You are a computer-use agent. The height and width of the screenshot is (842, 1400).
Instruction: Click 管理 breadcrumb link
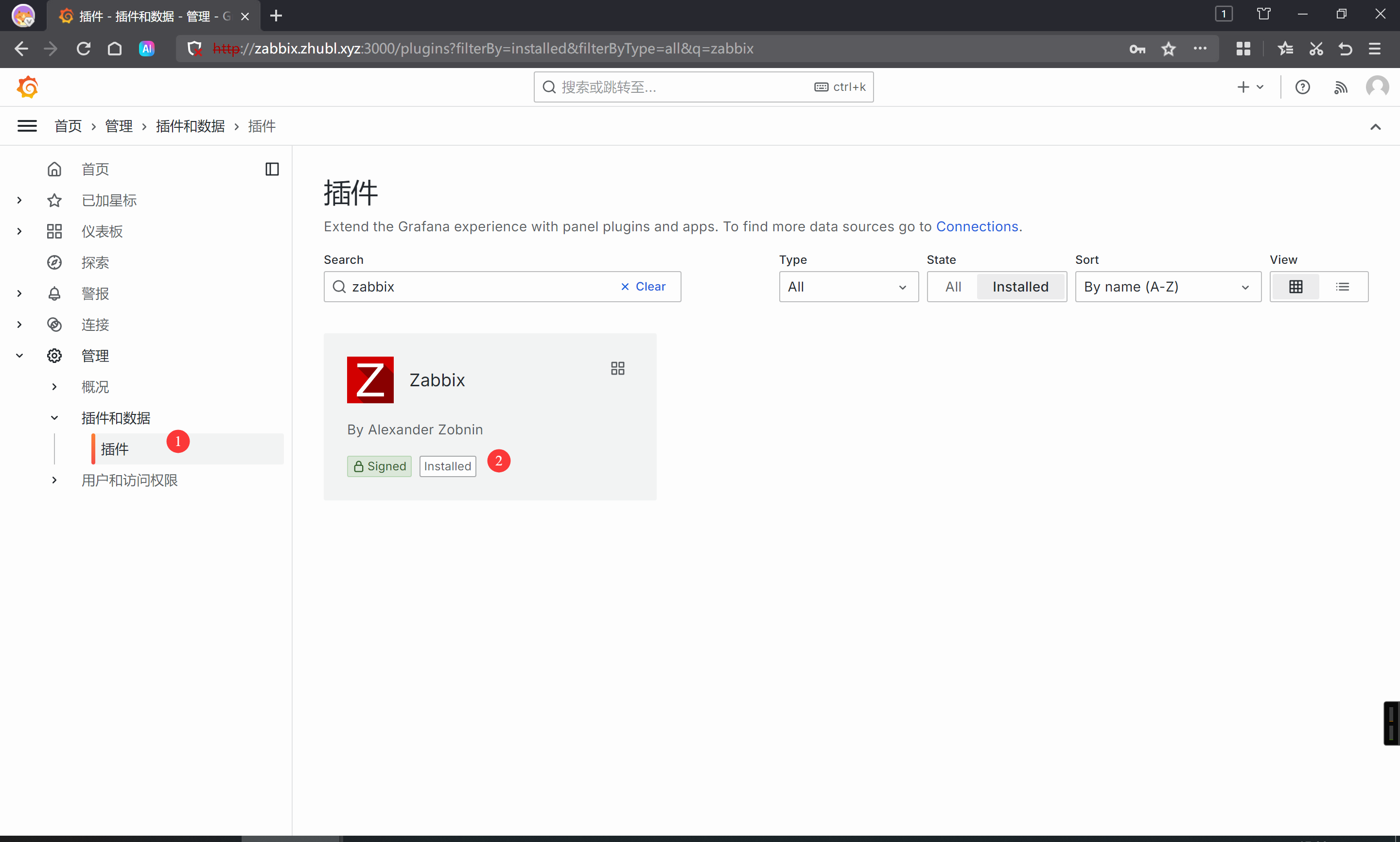[119, 126]
